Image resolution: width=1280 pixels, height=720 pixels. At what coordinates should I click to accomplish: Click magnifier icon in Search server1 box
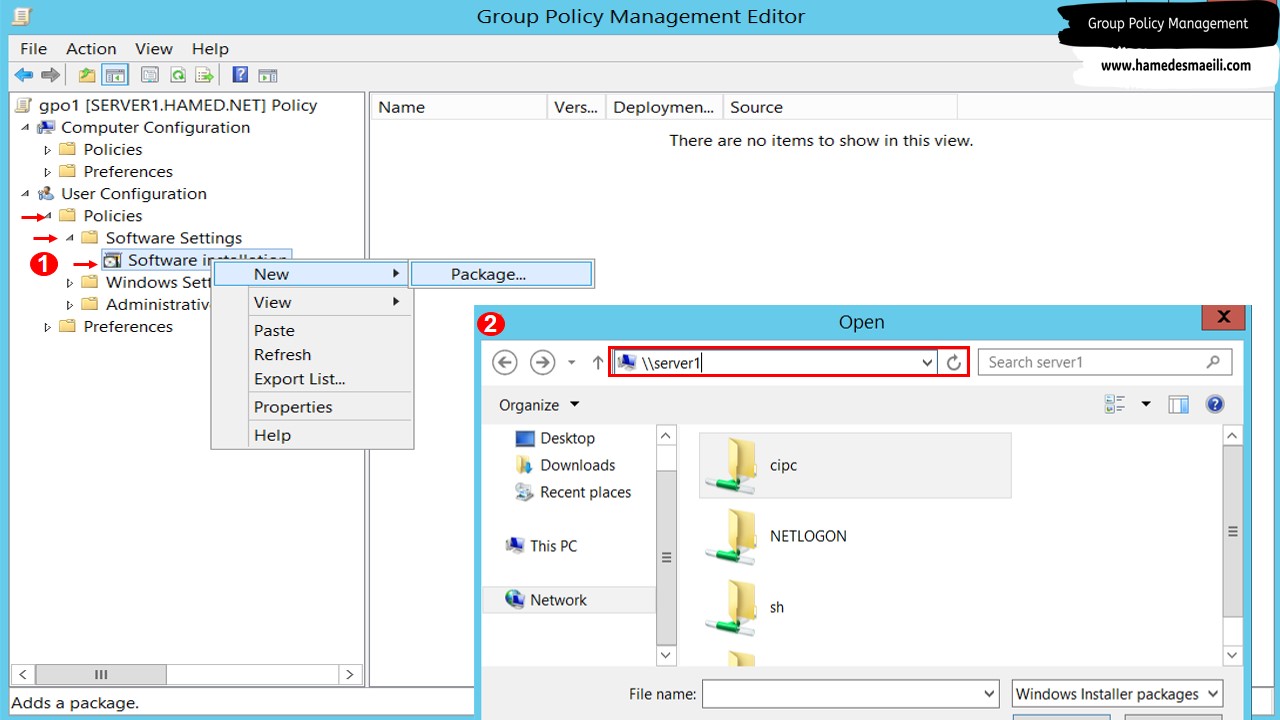1213,362
